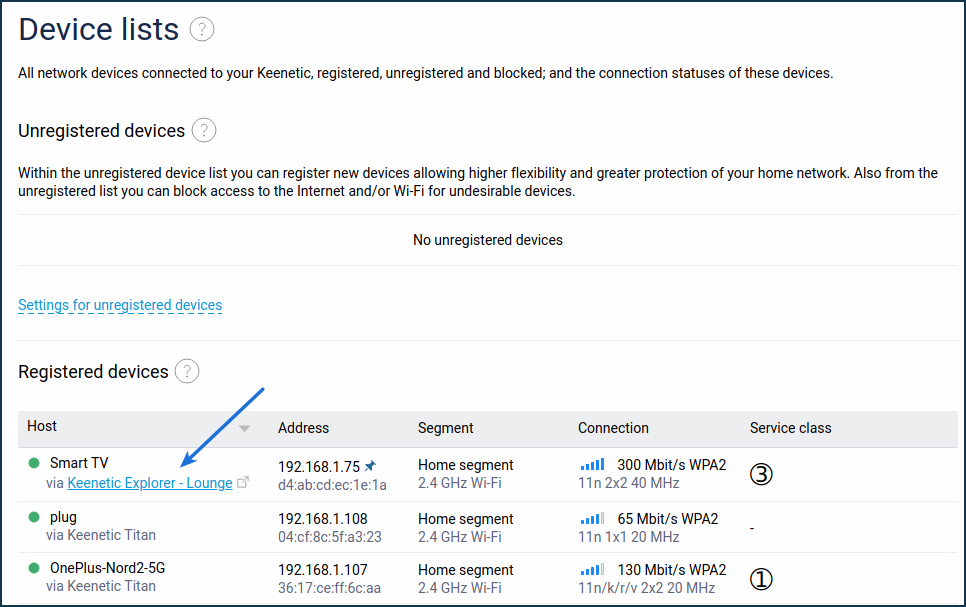Click service class 1 icon for OnePlus-Nord2-5G
966x607 pixels.
761,579
